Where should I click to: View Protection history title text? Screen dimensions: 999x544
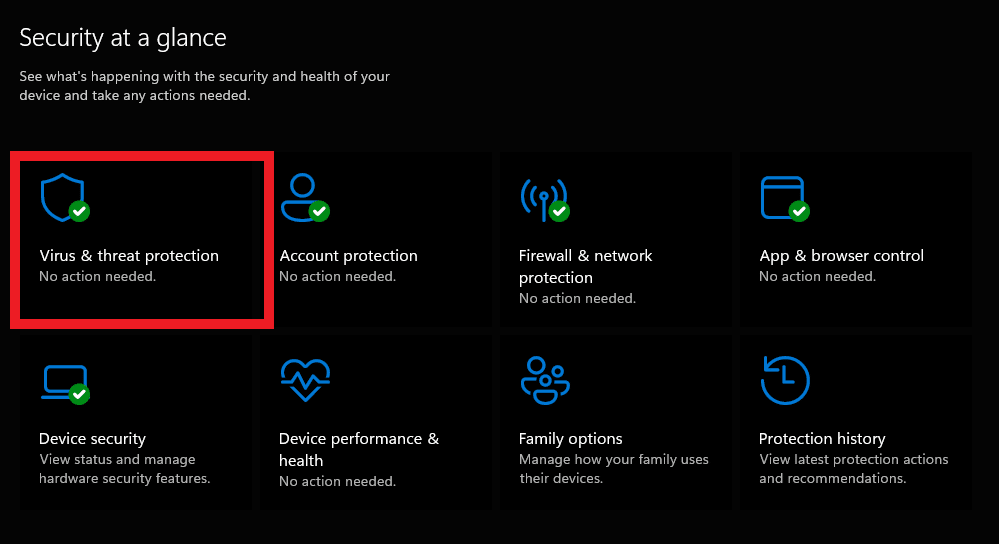(822, 439)
